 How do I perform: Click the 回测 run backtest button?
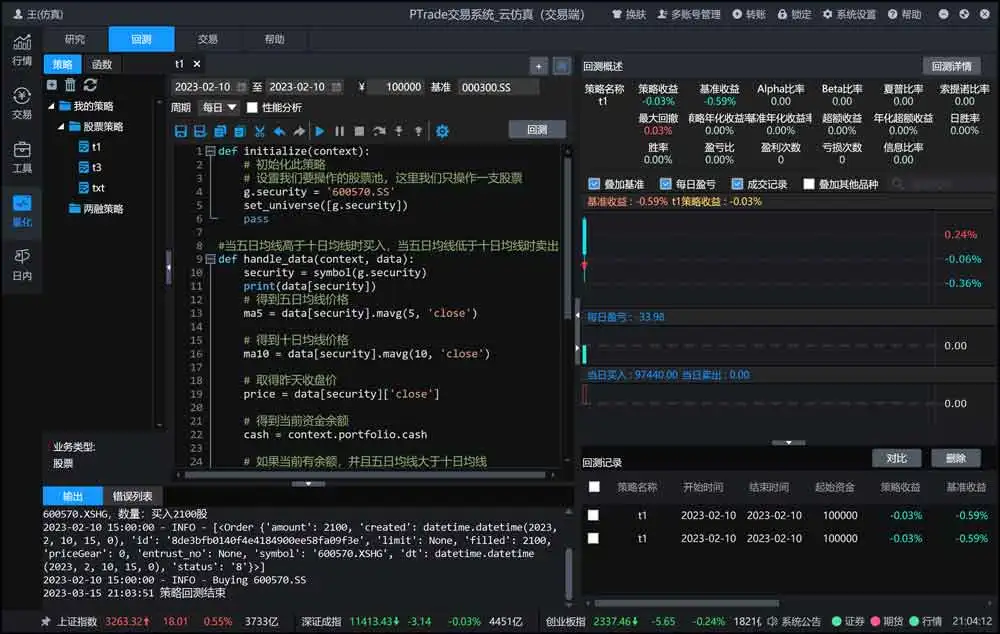click(537, 129)
